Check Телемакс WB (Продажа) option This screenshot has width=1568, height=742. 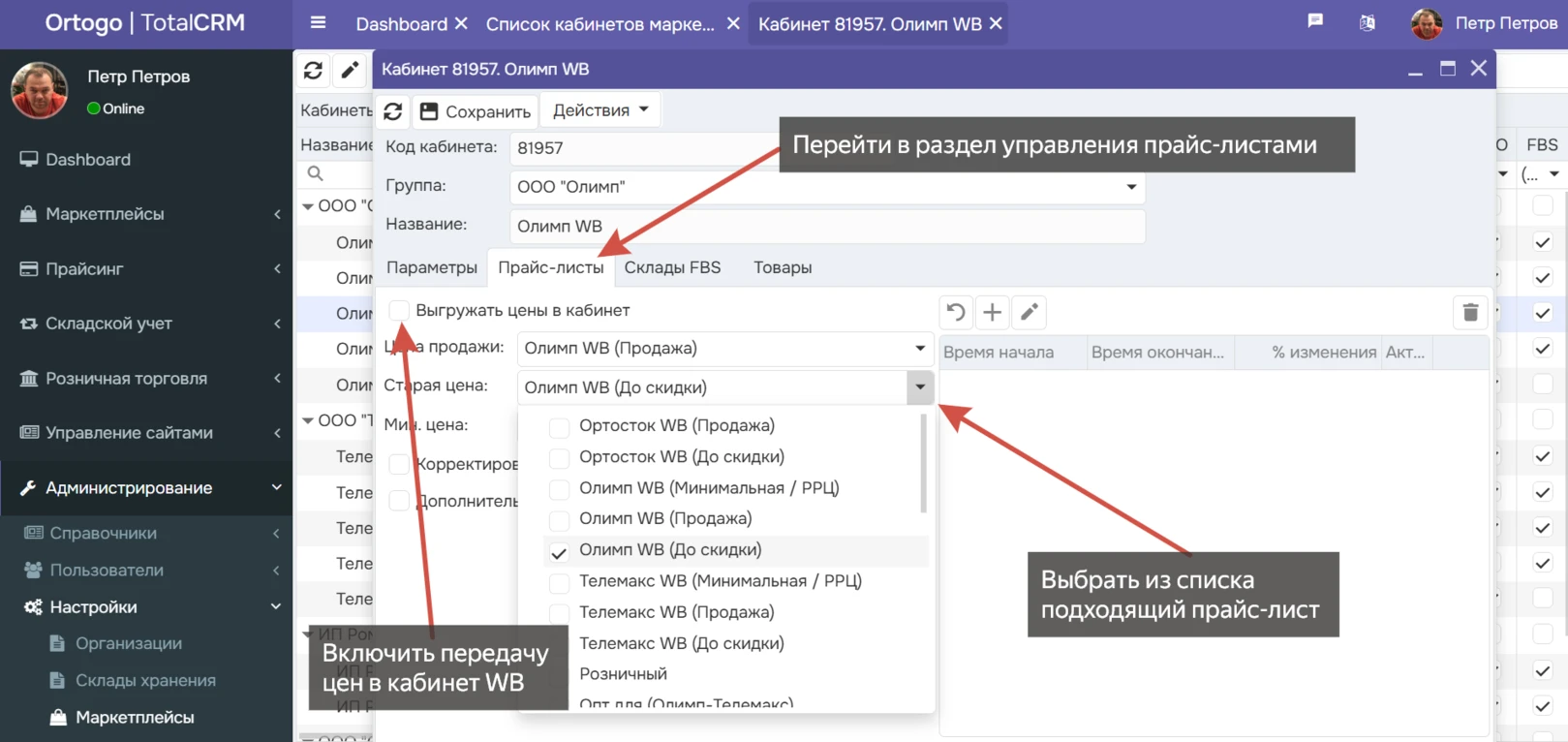point(559,613)
